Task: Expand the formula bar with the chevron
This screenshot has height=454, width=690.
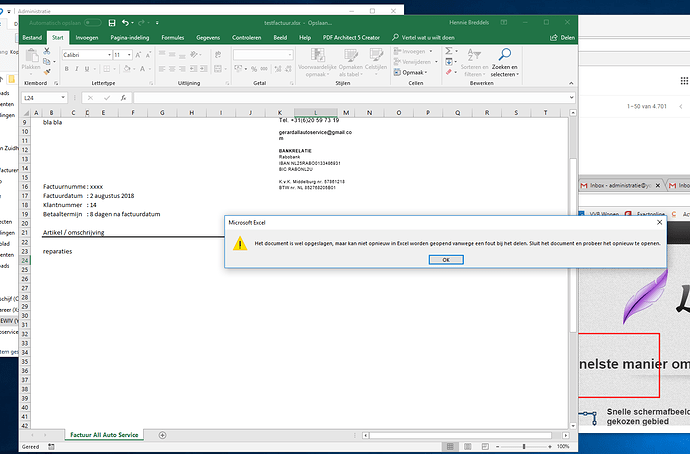Action: [572, 98]
